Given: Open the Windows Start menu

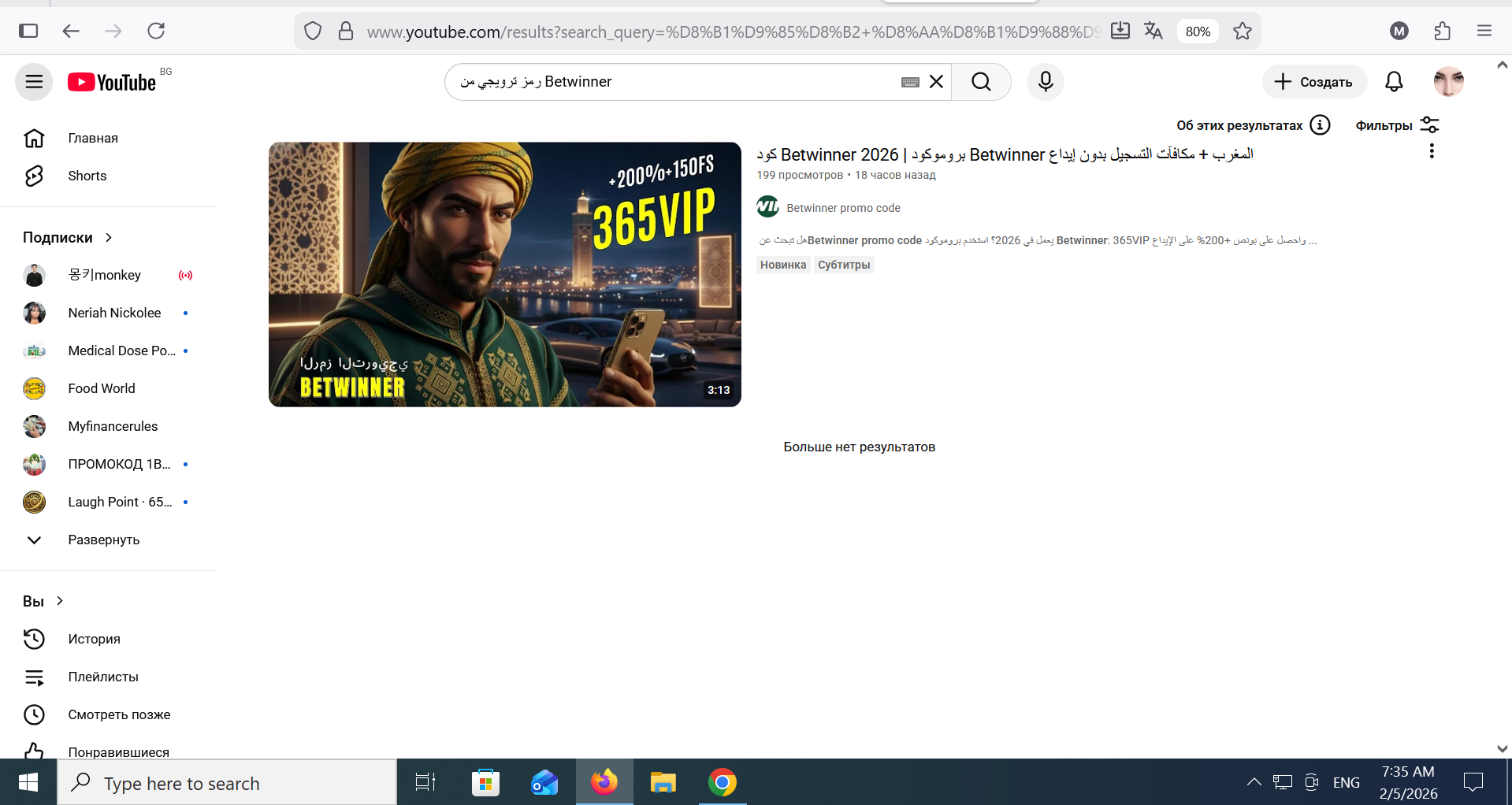Looking at the screenshot, I should [28, 782].
